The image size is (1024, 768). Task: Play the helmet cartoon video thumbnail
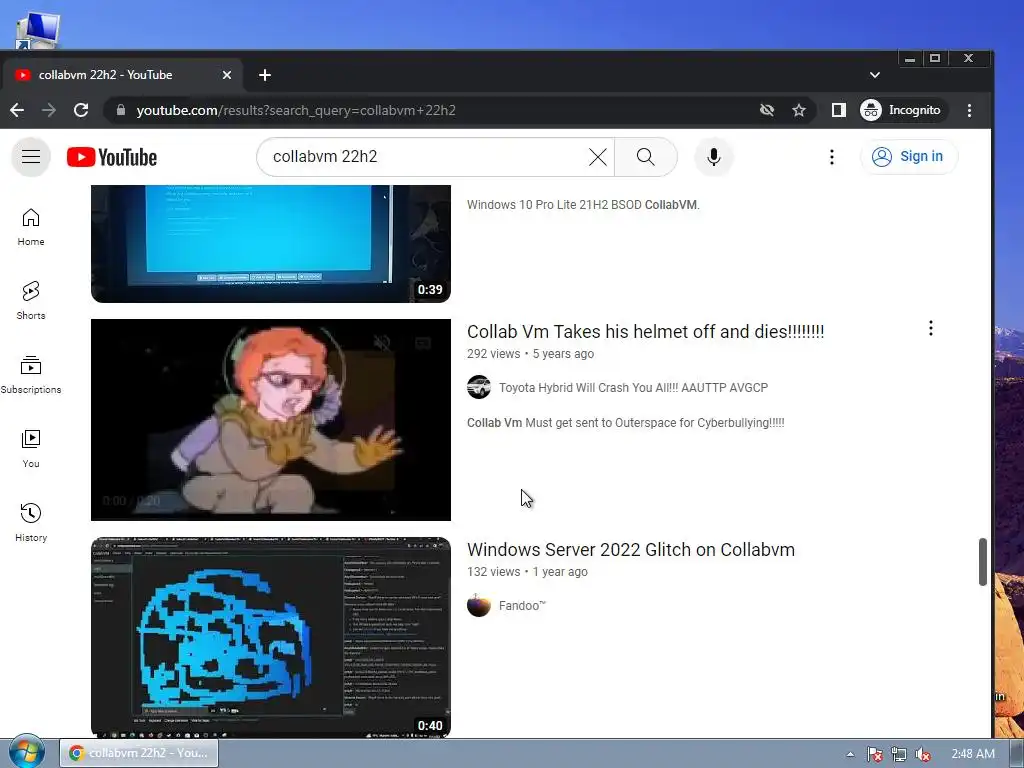pyautogui.click(x=270, y=419)
